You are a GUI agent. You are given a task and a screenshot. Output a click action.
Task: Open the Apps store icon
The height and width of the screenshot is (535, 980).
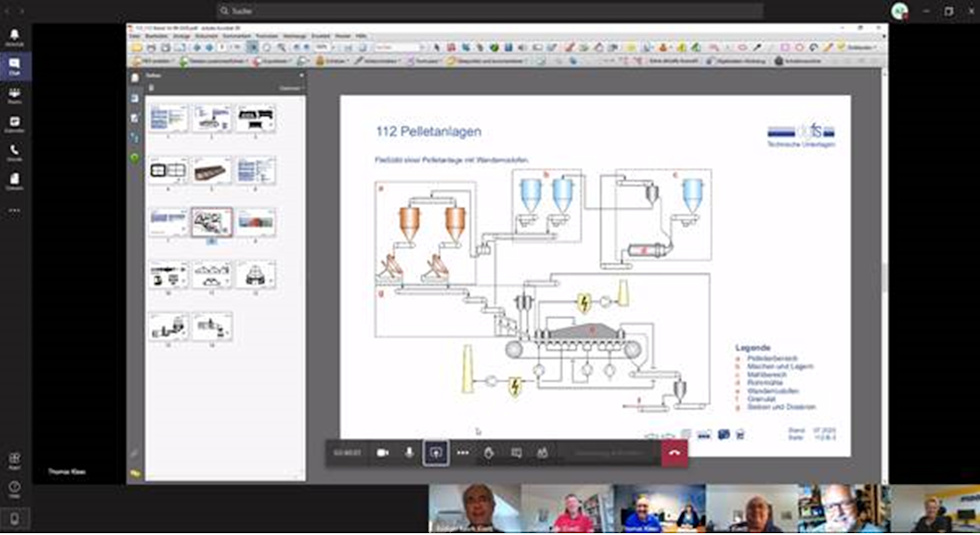(x=14, y=461)
